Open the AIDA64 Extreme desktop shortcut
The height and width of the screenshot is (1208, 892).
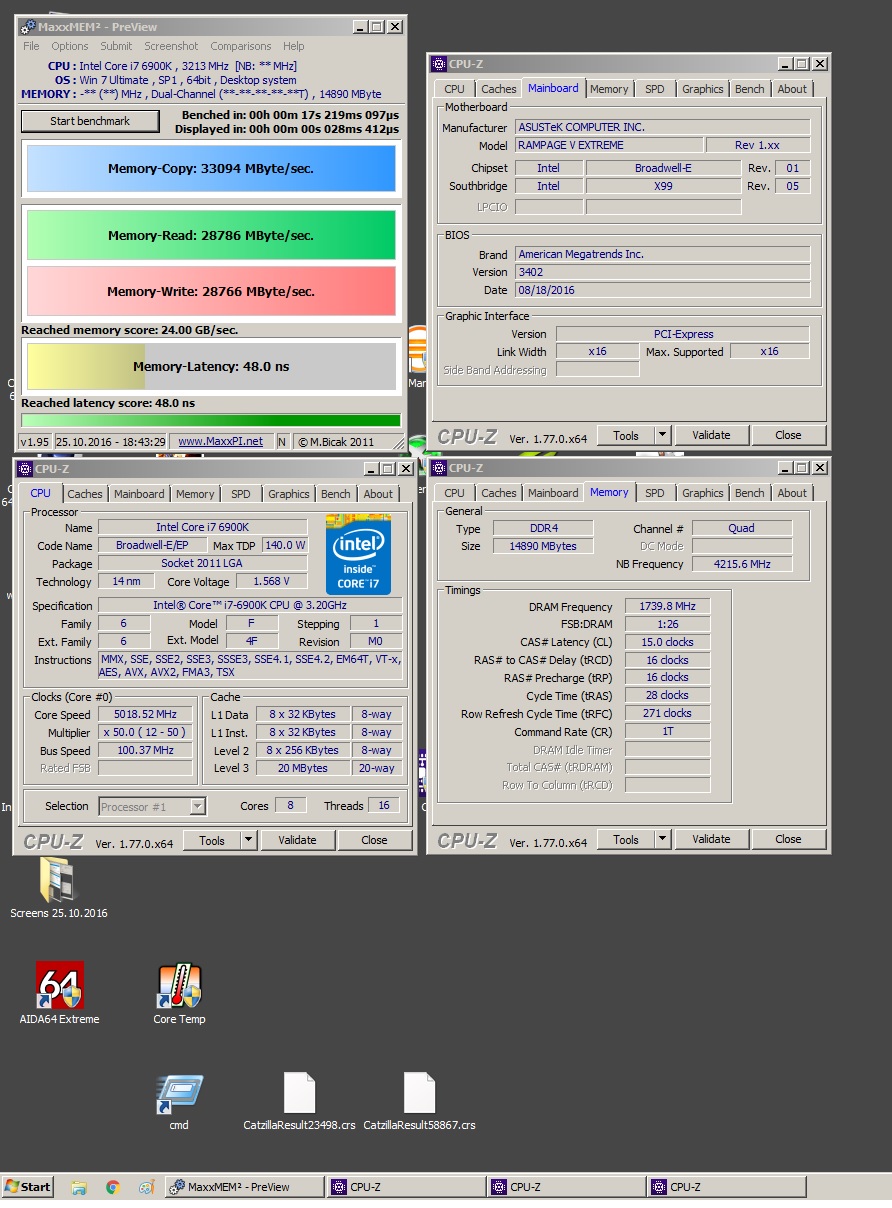tap(60, 985)
